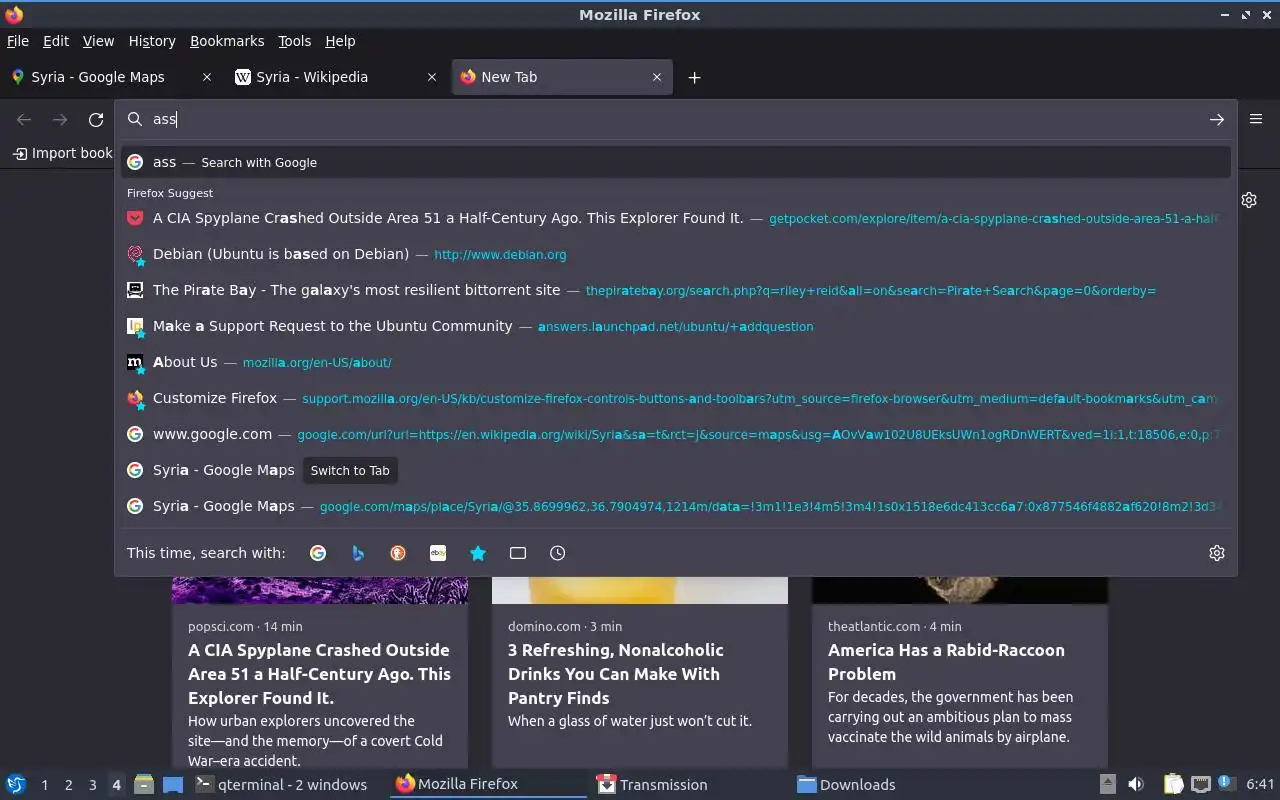The image size is (1280, 800).
Task: Open the Tools menu
Action: (x=295, y=41)
